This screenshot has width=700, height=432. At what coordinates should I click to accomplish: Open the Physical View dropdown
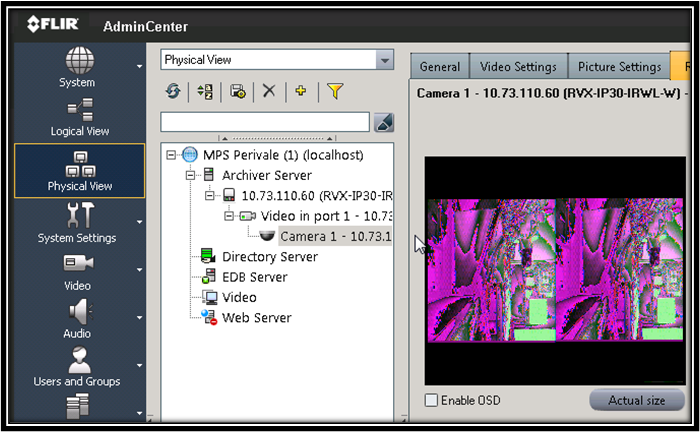tap(384, 60)
